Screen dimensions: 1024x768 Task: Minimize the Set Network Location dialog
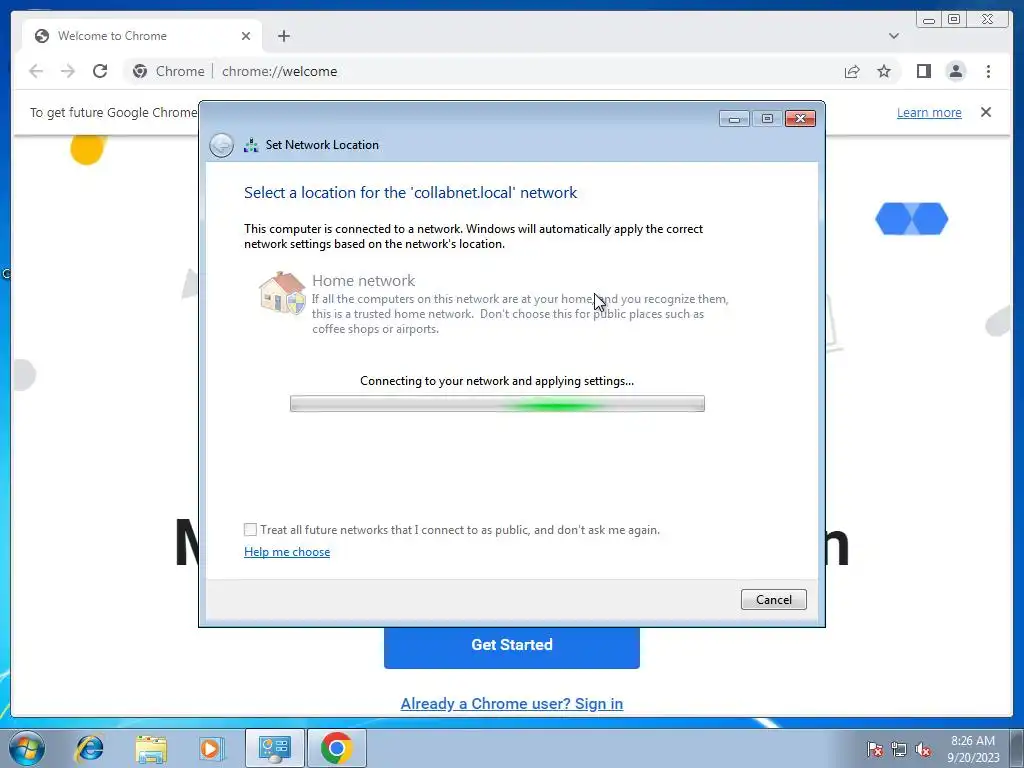click(734, 118)
